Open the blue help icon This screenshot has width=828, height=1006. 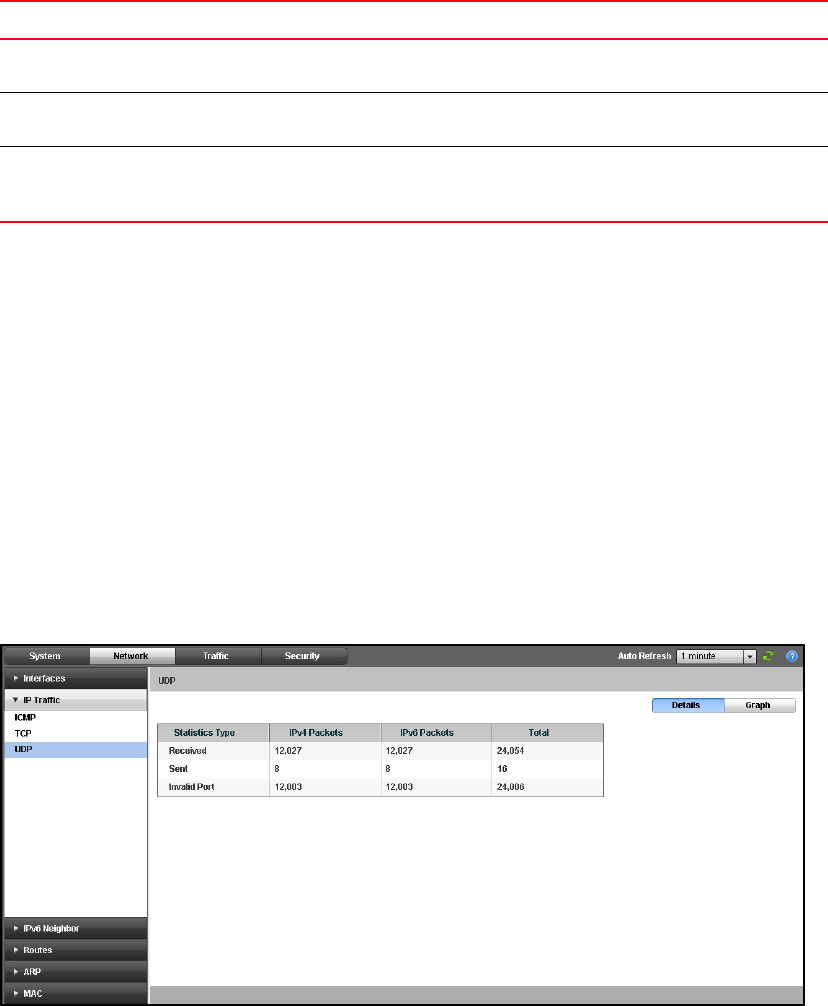(x=792, y=656)
